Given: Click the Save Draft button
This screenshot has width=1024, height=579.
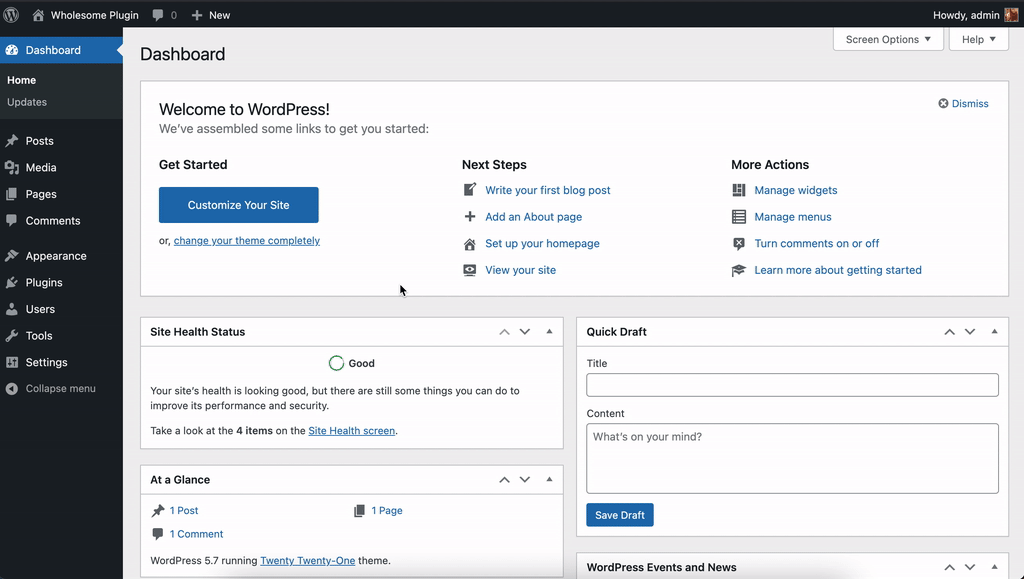Looking at the screenshot, I should (x=620, y=515).
